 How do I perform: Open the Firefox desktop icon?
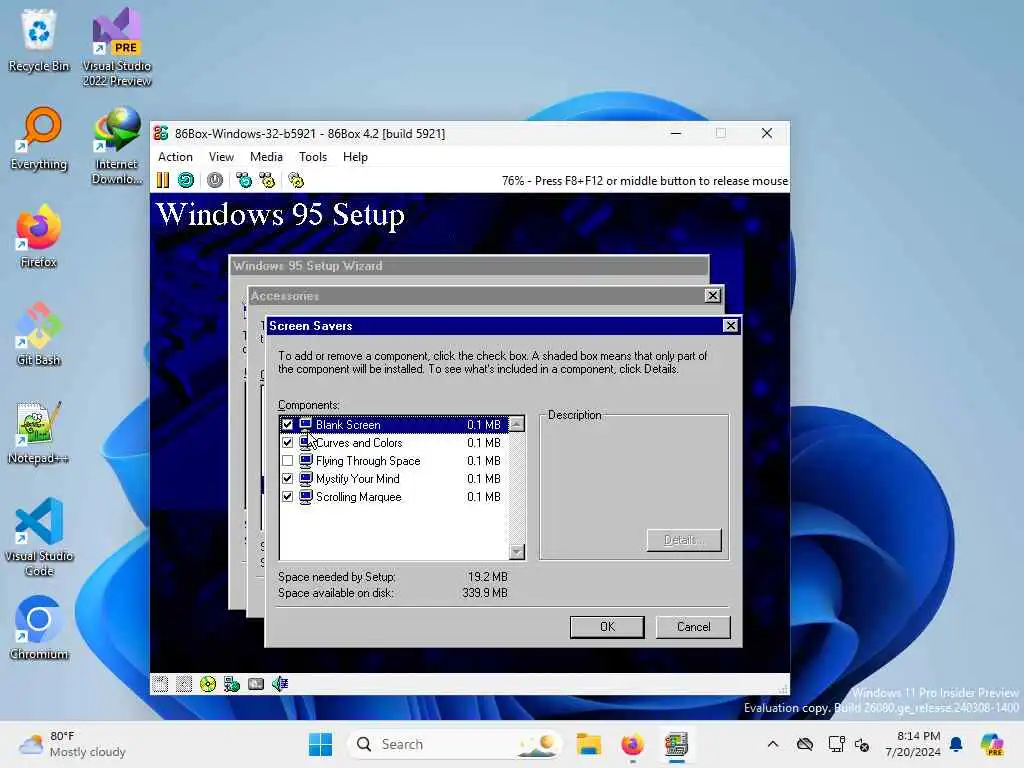(x=39, y=236)
